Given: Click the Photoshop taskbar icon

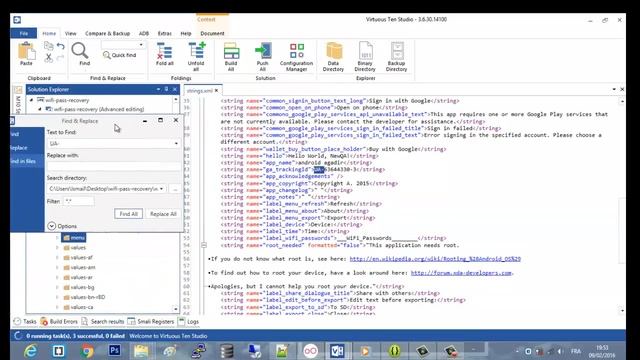Looking at the screenshot, I should click(x=115, y=351).
